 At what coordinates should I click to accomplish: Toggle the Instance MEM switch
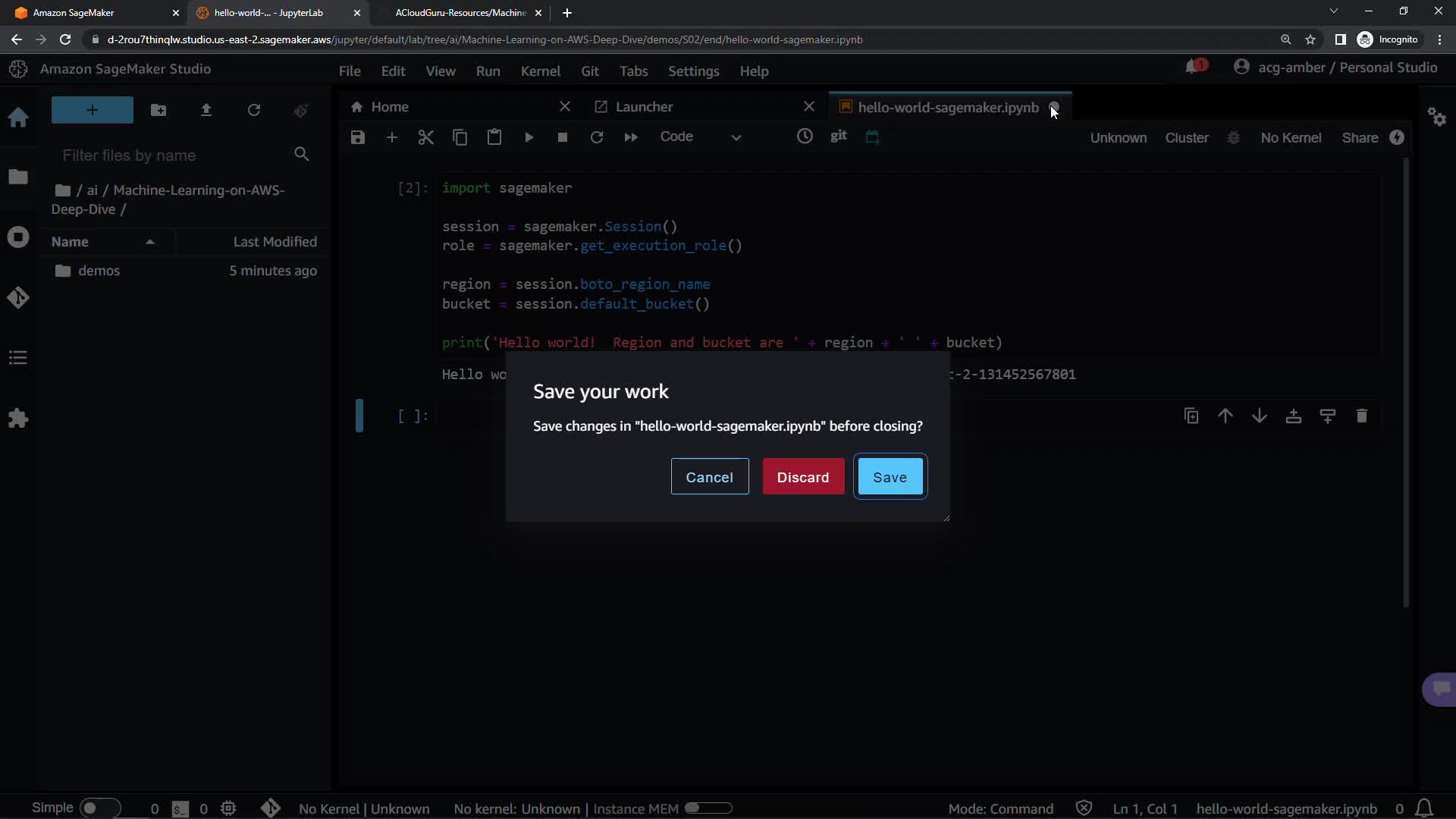point(708,808)
